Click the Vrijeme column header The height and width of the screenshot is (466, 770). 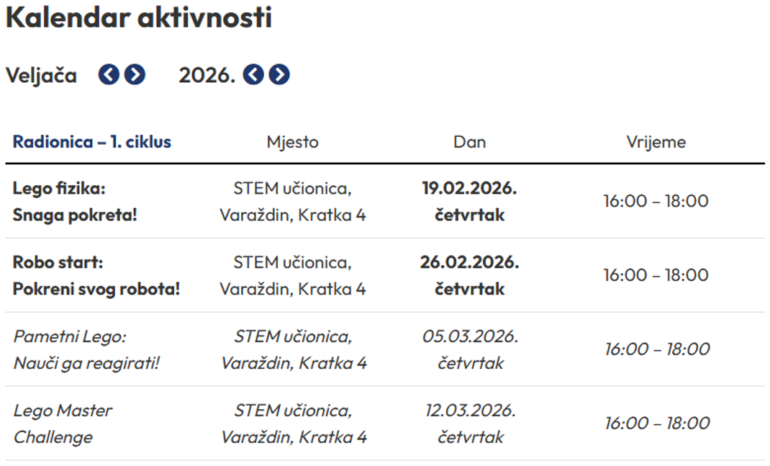[x=655, y=142]
